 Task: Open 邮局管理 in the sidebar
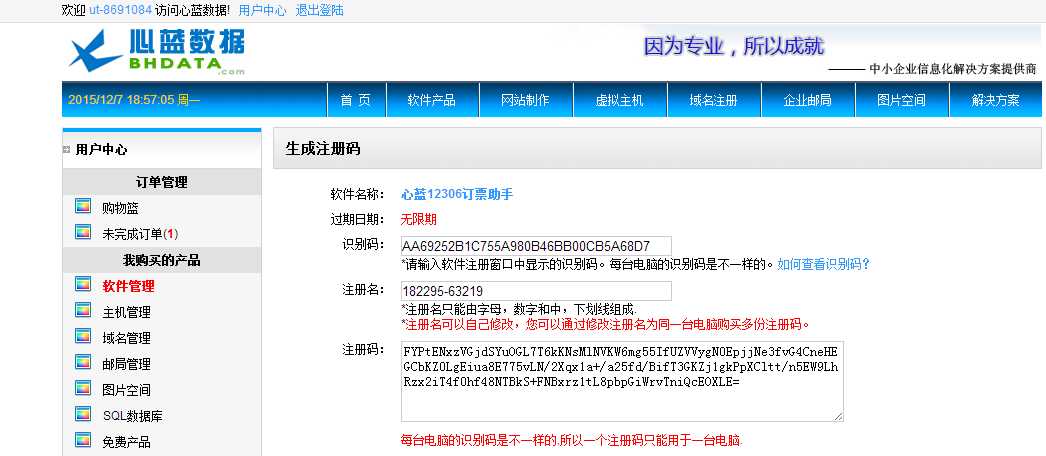pyautogui.click(x=127, y=364)
